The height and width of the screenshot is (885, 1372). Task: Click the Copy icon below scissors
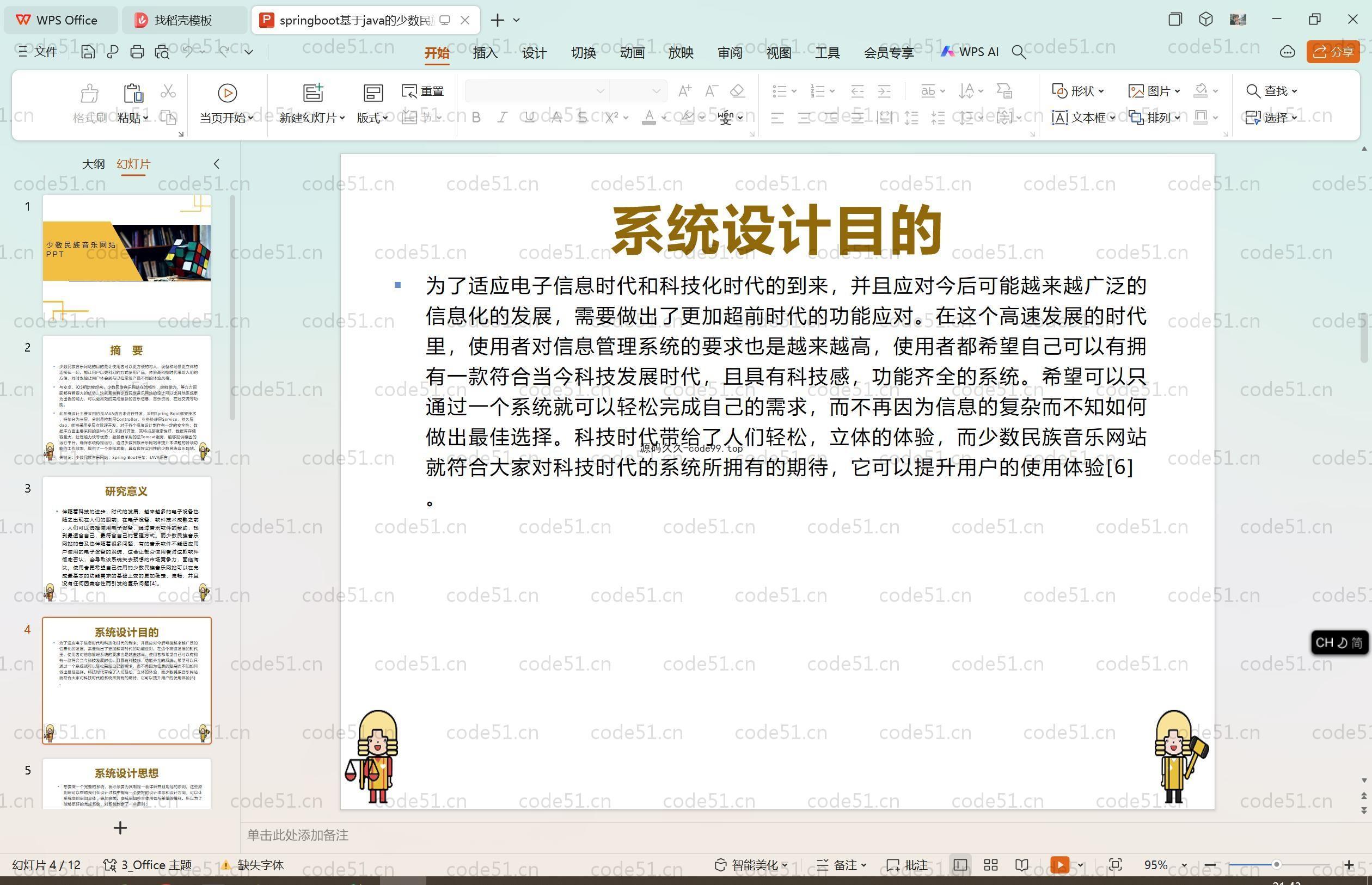tap(168, 118)
